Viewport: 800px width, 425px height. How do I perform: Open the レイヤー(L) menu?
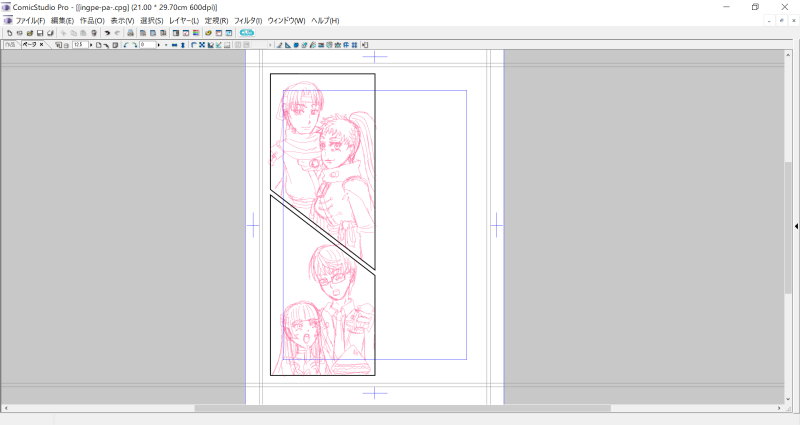[x=184, y=20]
